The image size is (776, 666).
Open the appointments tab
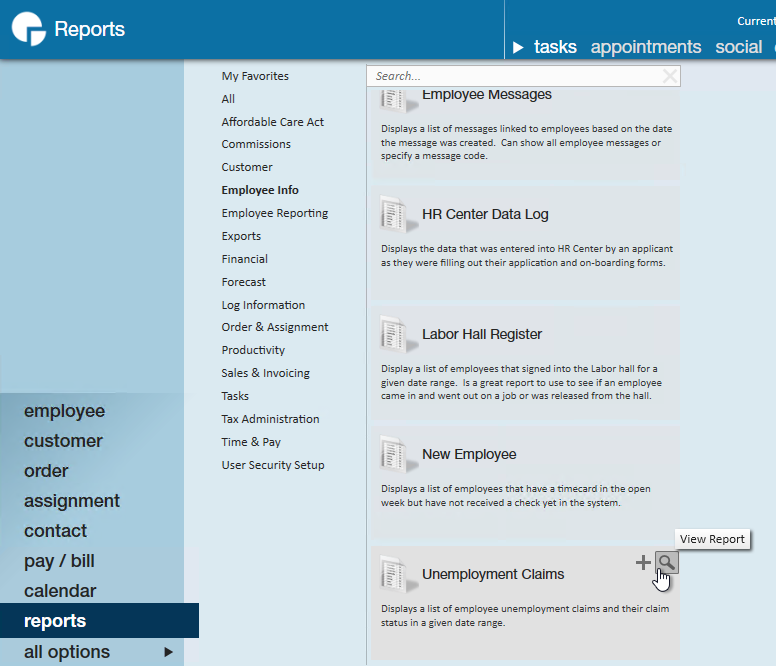coord(645,47)
